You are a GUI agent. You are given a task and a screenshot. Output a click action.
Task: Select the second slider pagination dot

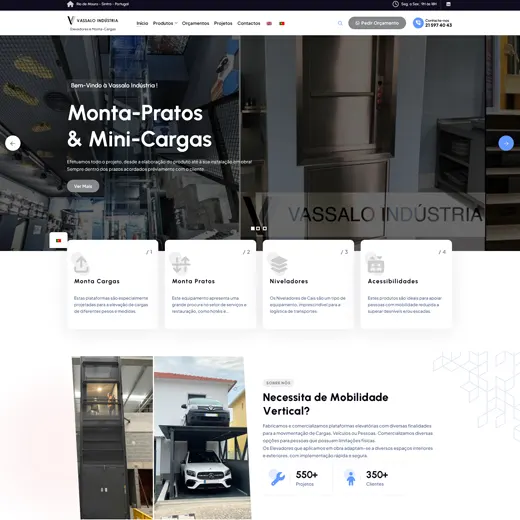point(258,228)
